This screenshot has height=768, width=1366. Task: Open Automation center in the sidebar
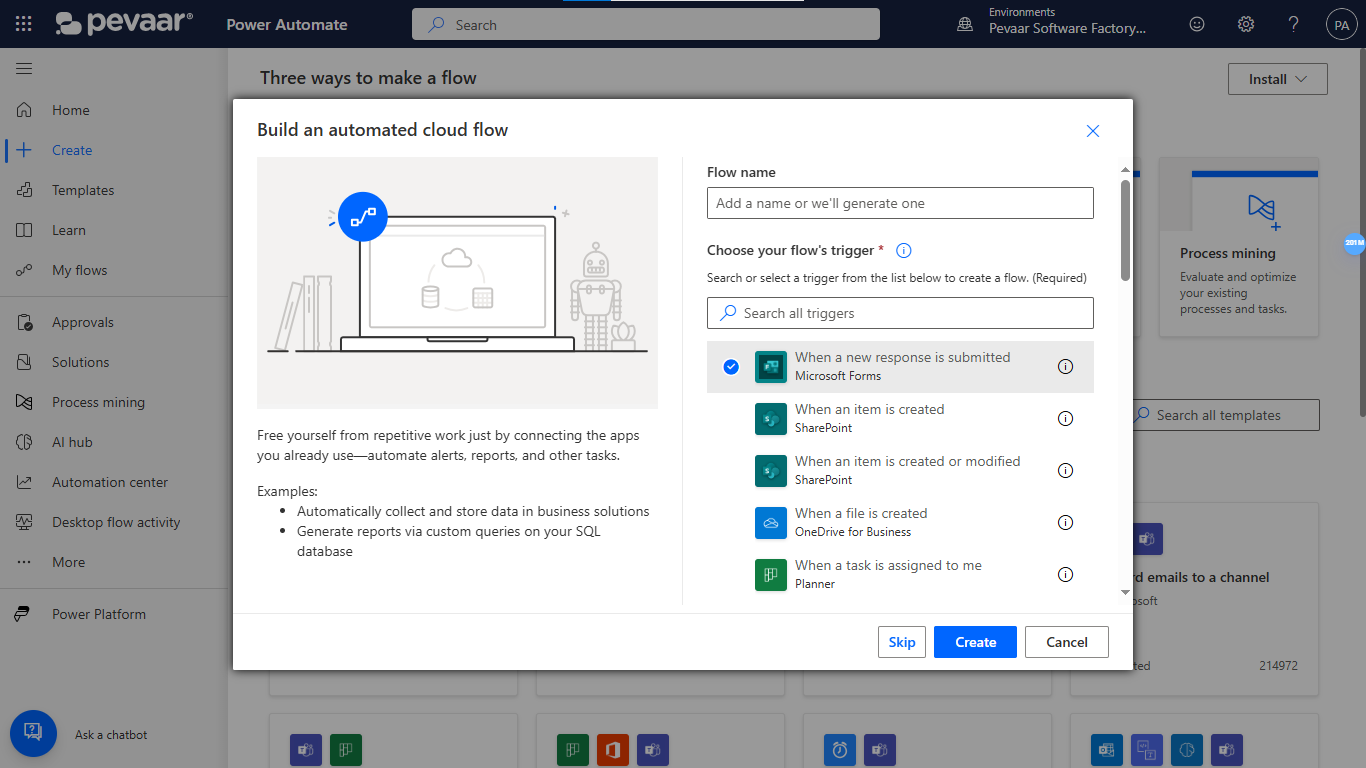(x=110, y=482)
